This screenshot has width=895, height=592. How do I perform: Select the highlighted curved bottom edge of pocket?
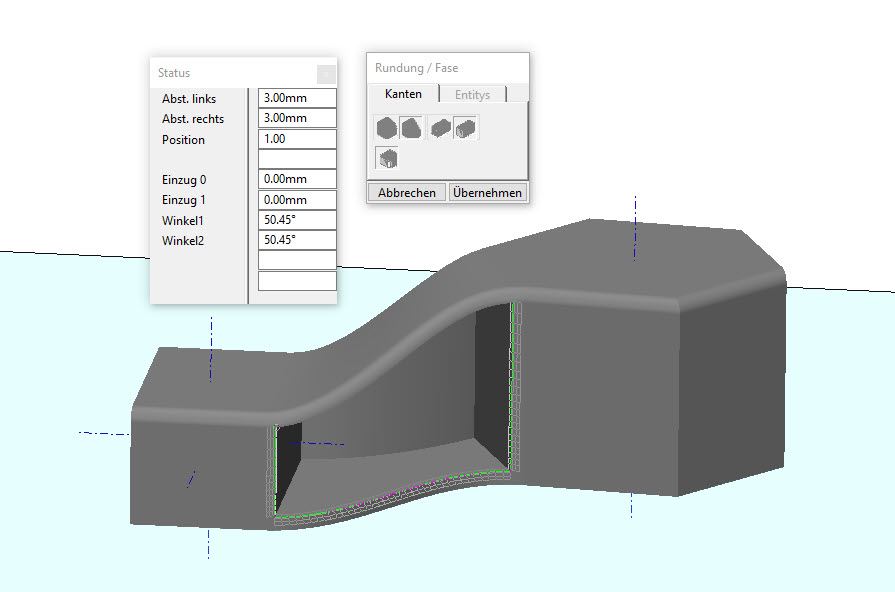click(x=394, y=496)
